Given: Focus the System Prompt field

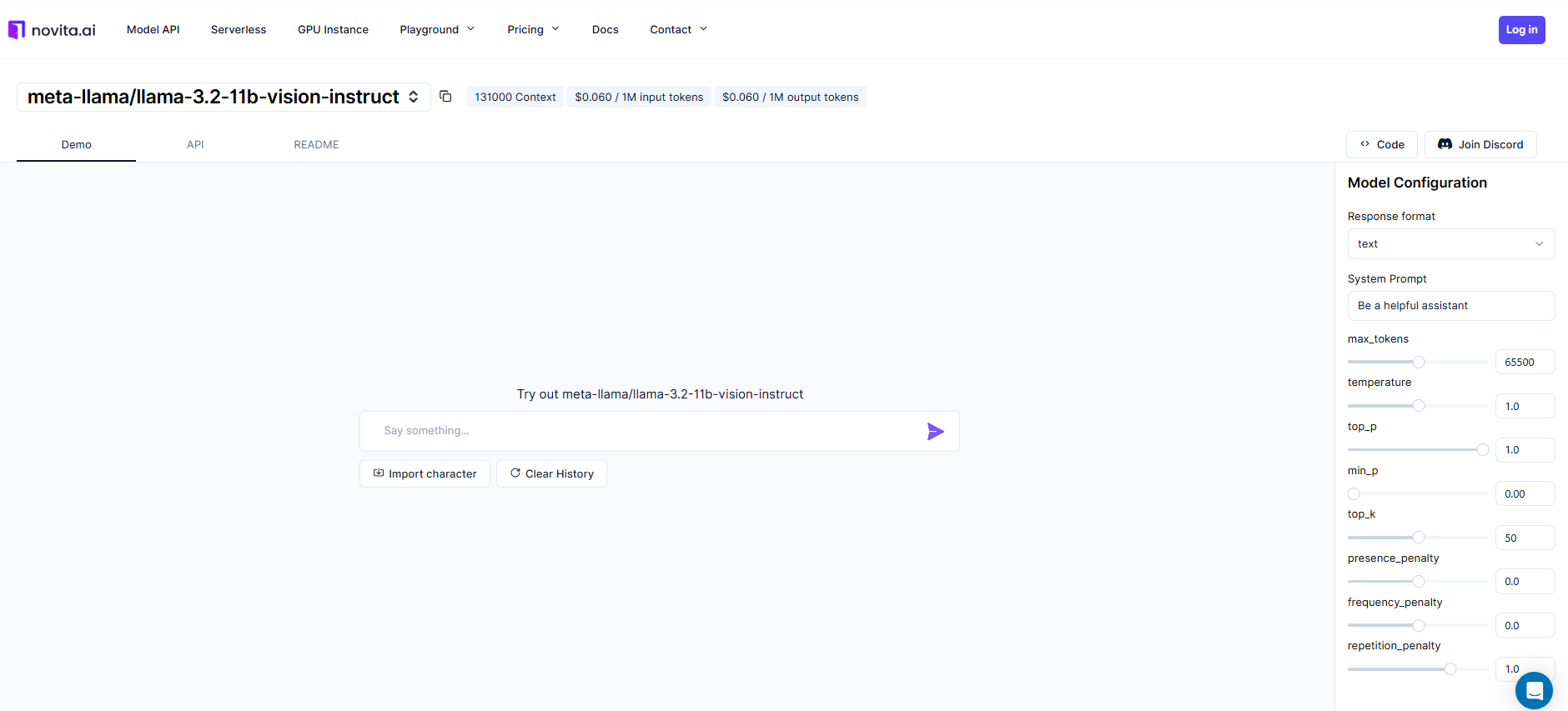Looking at the screenshot, I should click(1451, 306).
